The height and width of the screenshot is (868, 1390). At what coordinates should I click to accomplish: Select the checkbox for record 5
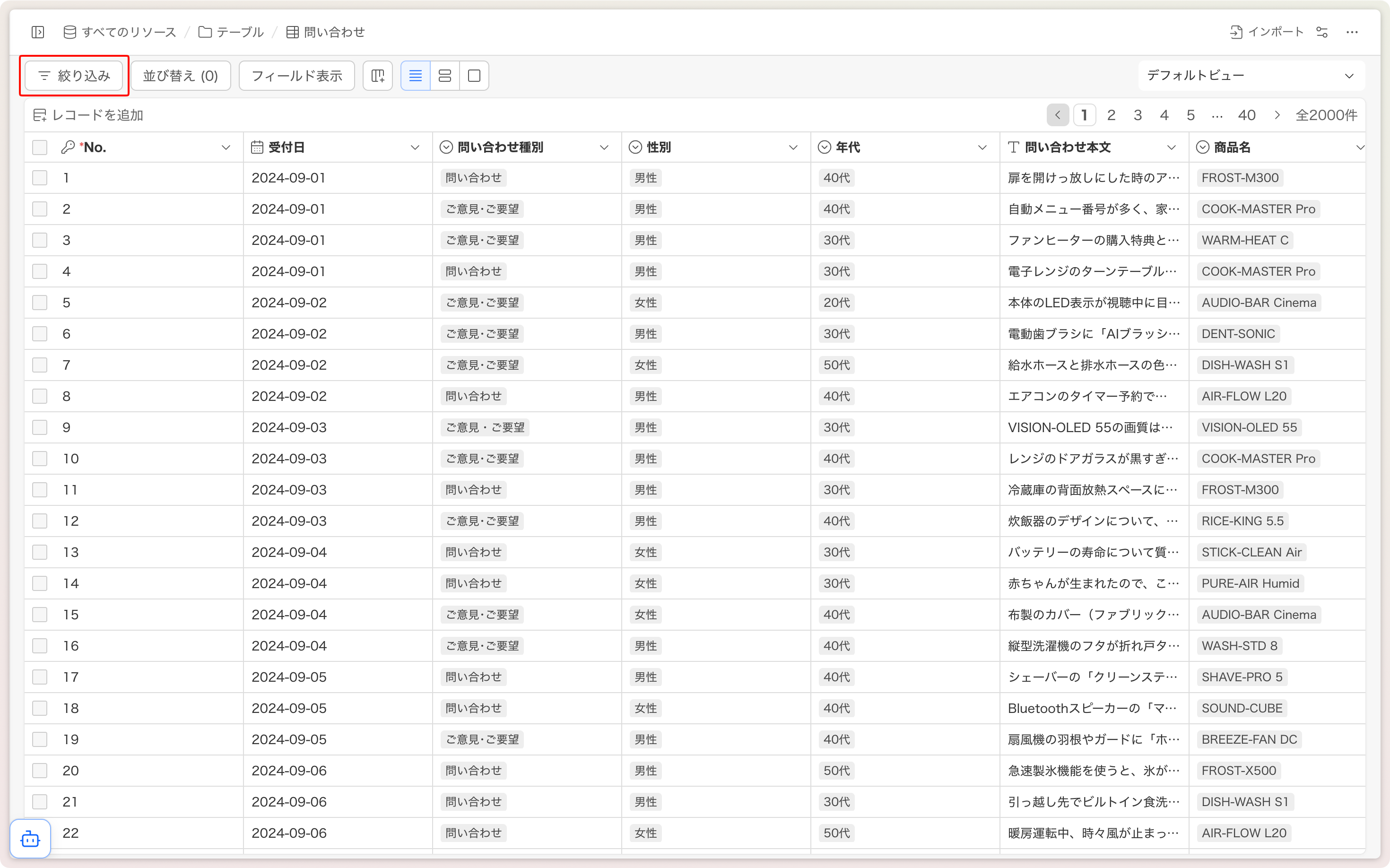click(x=40, y=303)
